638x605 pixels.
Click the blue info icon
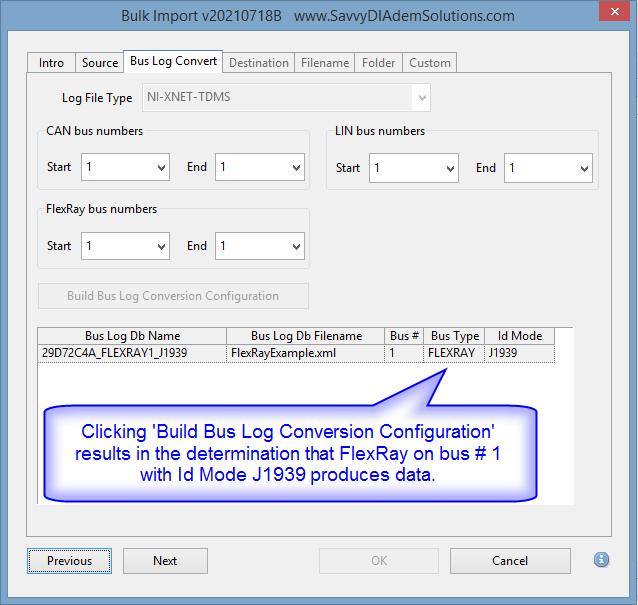(x=601, y=560)
